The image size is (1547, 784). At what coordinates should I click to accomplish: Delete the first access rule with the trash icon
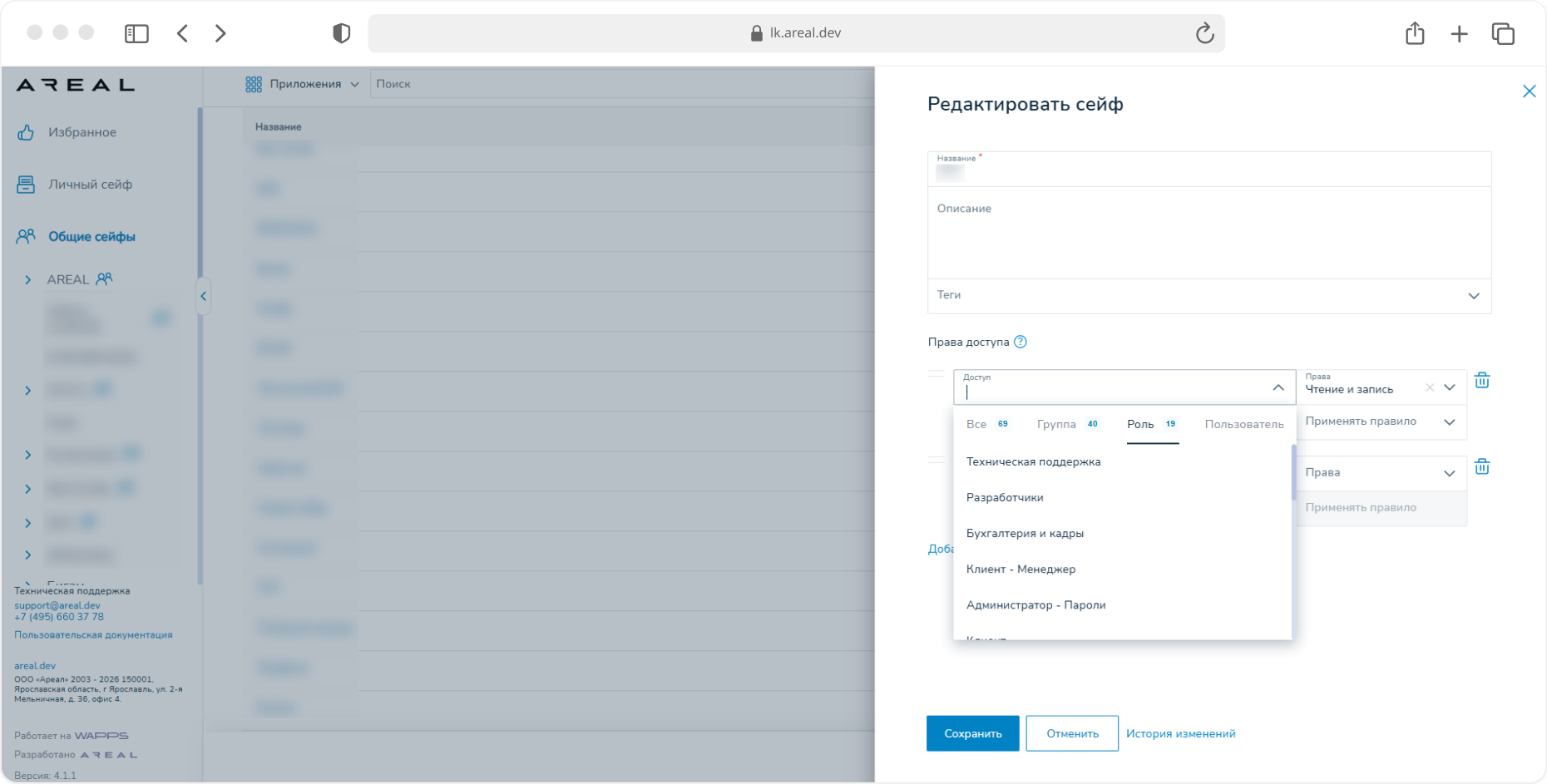tap(1482, 381)
